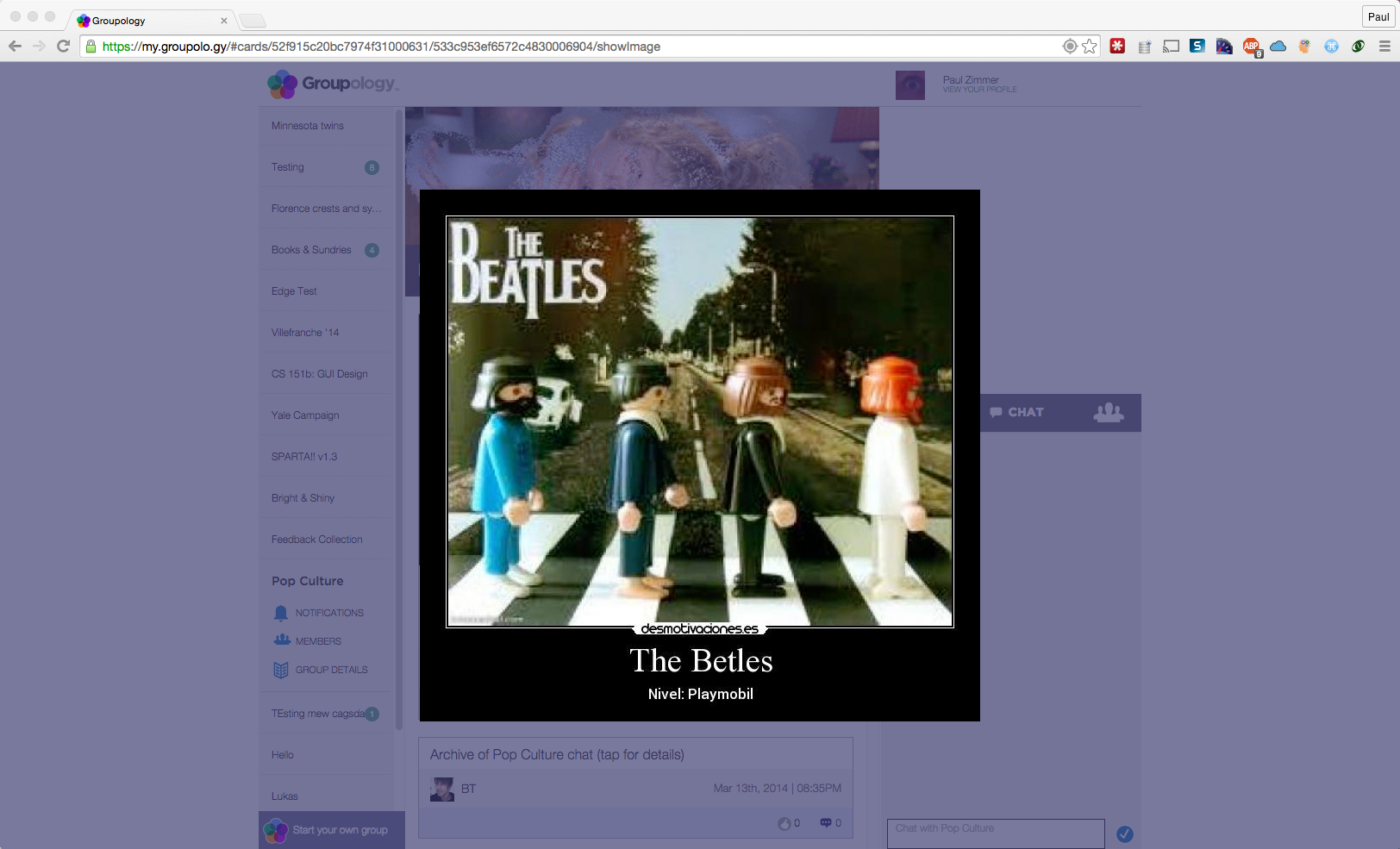Reload the page in browser
1400x849 pixels.
click(x=63, y=47)
